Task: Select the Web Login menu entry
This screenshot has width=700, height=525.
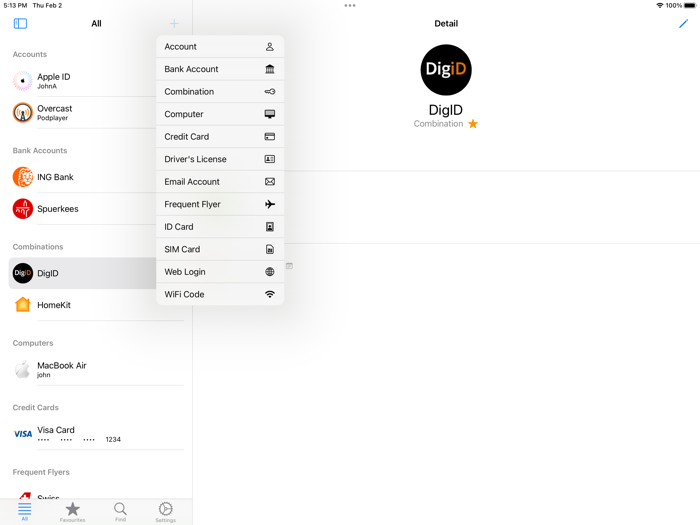Action: coord(220,272)
